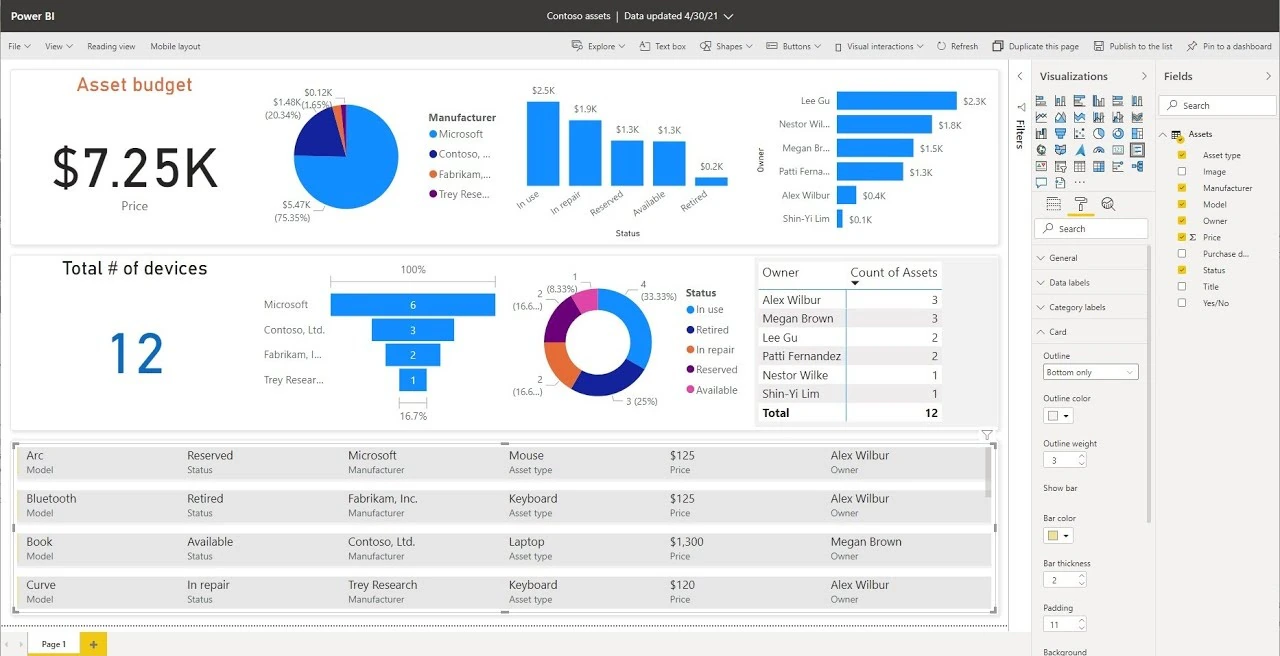Pick the matrix visualization icon
1280x656 pixels.
click(1099, 166)
